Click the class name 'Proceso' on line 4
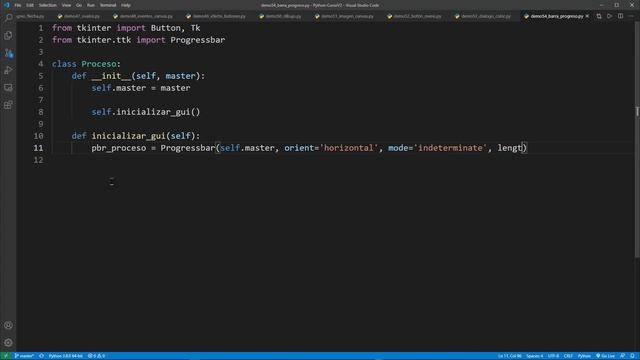This screenshot has width=640, height=360. pos(99,64)
